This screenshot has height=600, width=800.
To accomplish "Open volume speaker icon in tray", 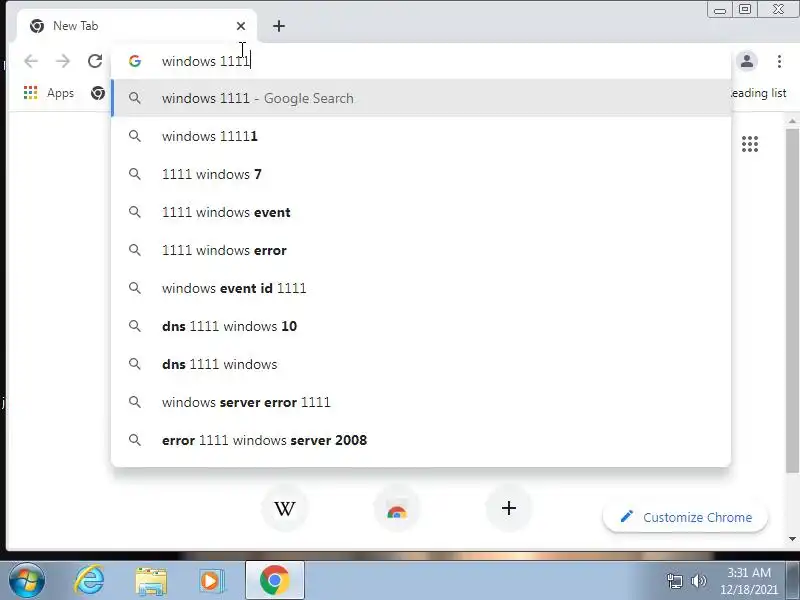I will [x=698, y=581].
